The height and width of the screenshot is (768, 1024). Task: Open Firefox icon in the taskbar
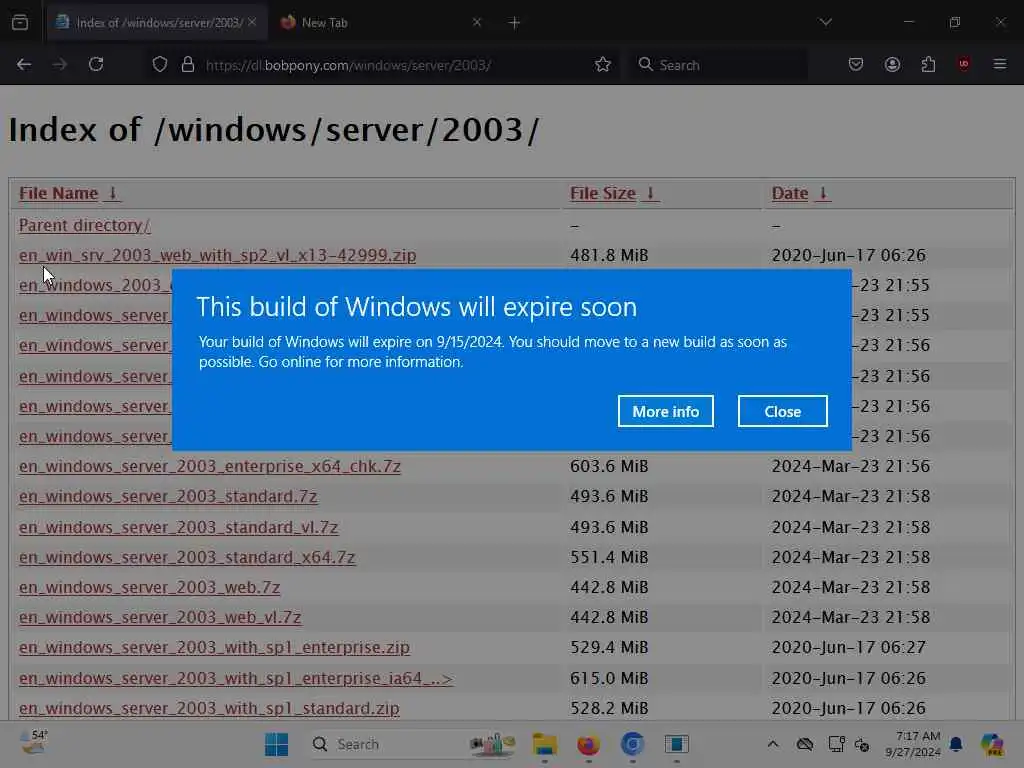pyautogui.click(x=588, y=744)
